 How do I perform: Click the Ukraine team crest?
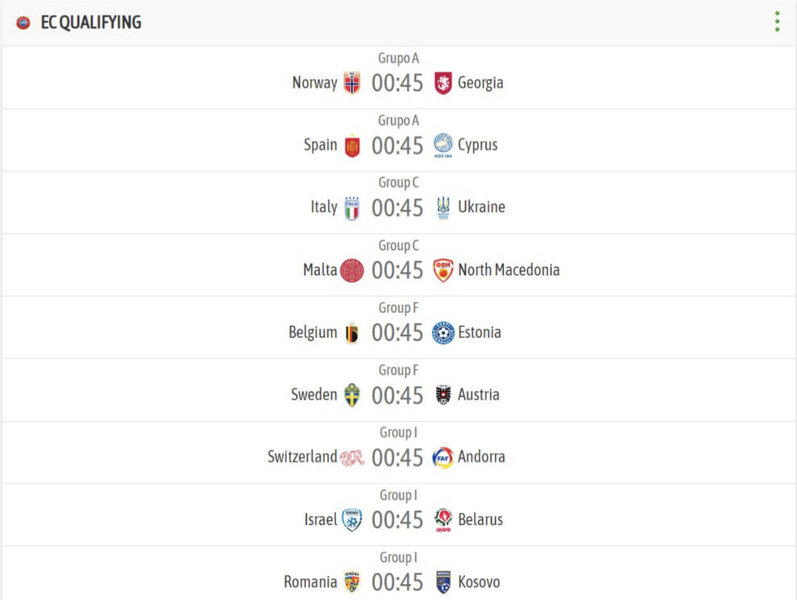[x=443, y=208]
